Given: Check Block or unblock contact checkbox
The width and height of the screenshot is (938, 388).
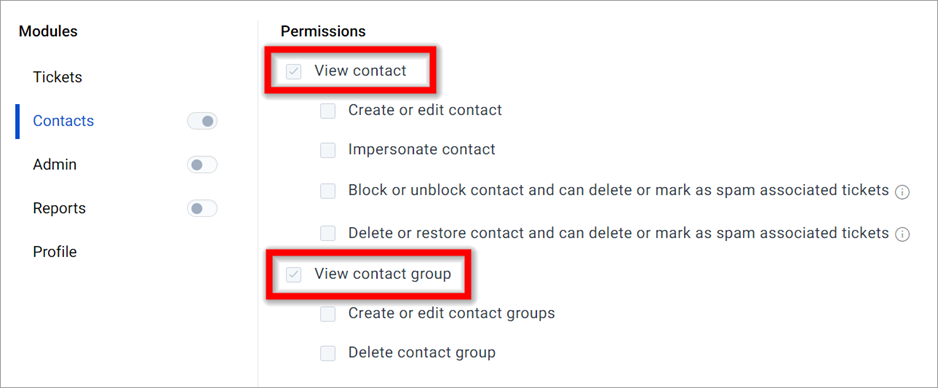Looking at the screenshot, I should [328, 191].
